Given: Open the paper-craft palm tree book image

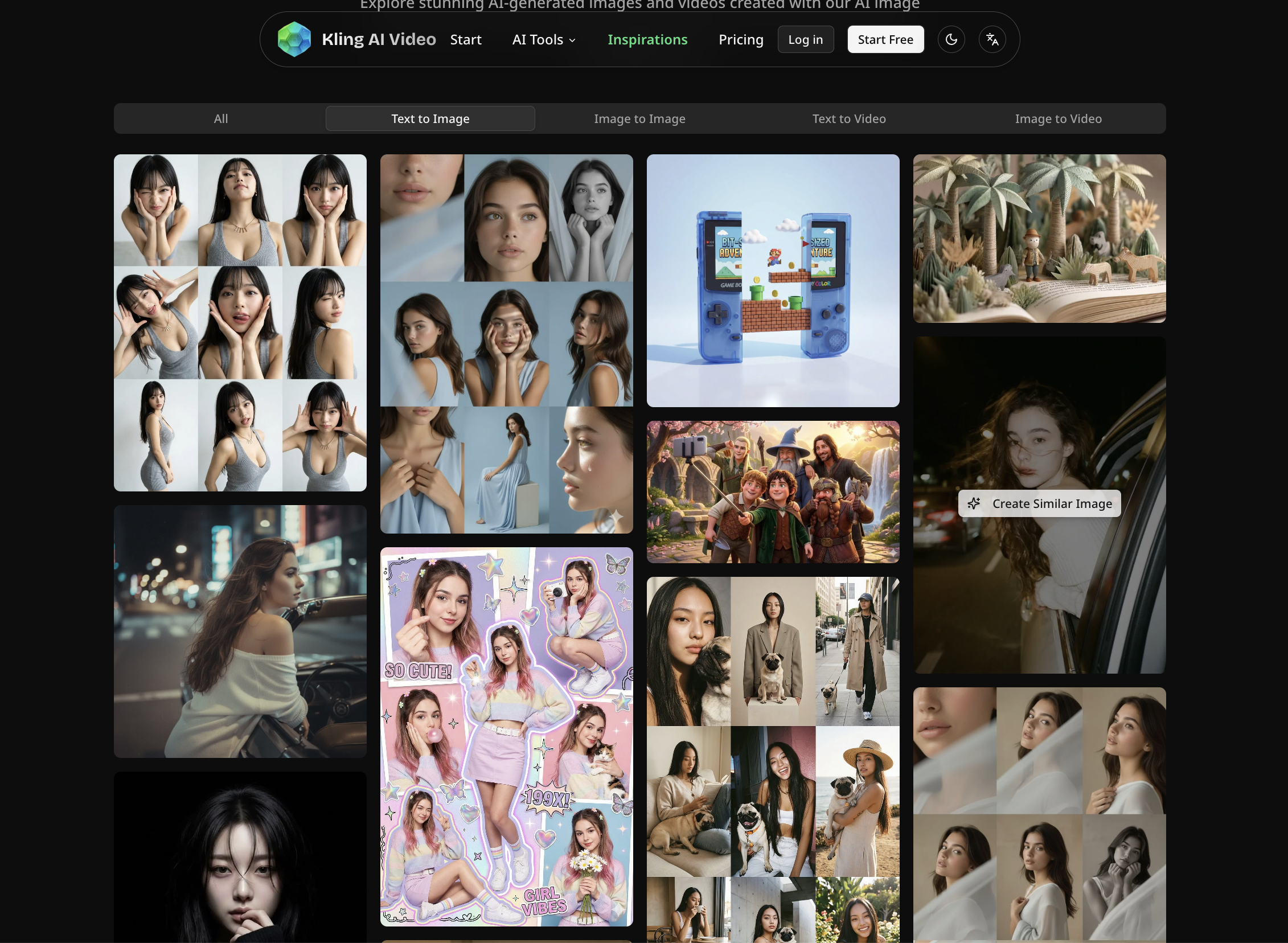Looking at the screenshot, I should tap(1039, 238).
